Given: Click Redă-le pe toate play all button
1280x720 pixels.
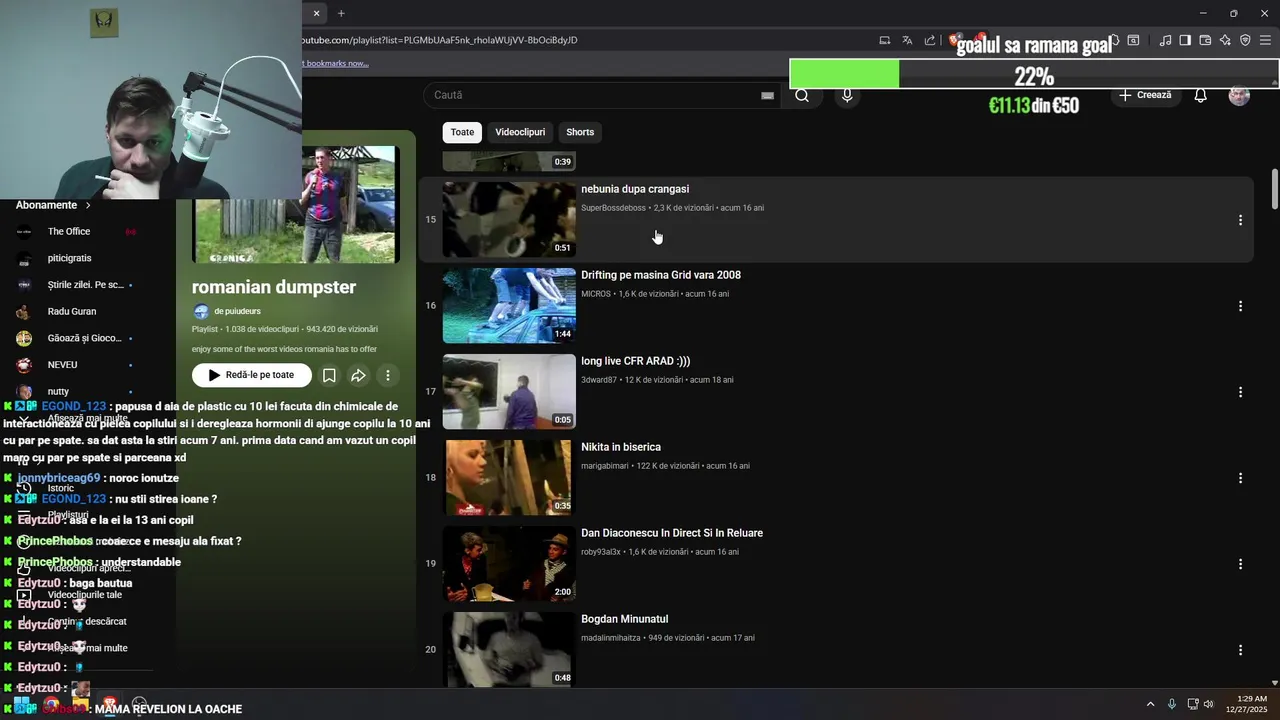Looking at the screenshot, I should (x=252, y=375).
